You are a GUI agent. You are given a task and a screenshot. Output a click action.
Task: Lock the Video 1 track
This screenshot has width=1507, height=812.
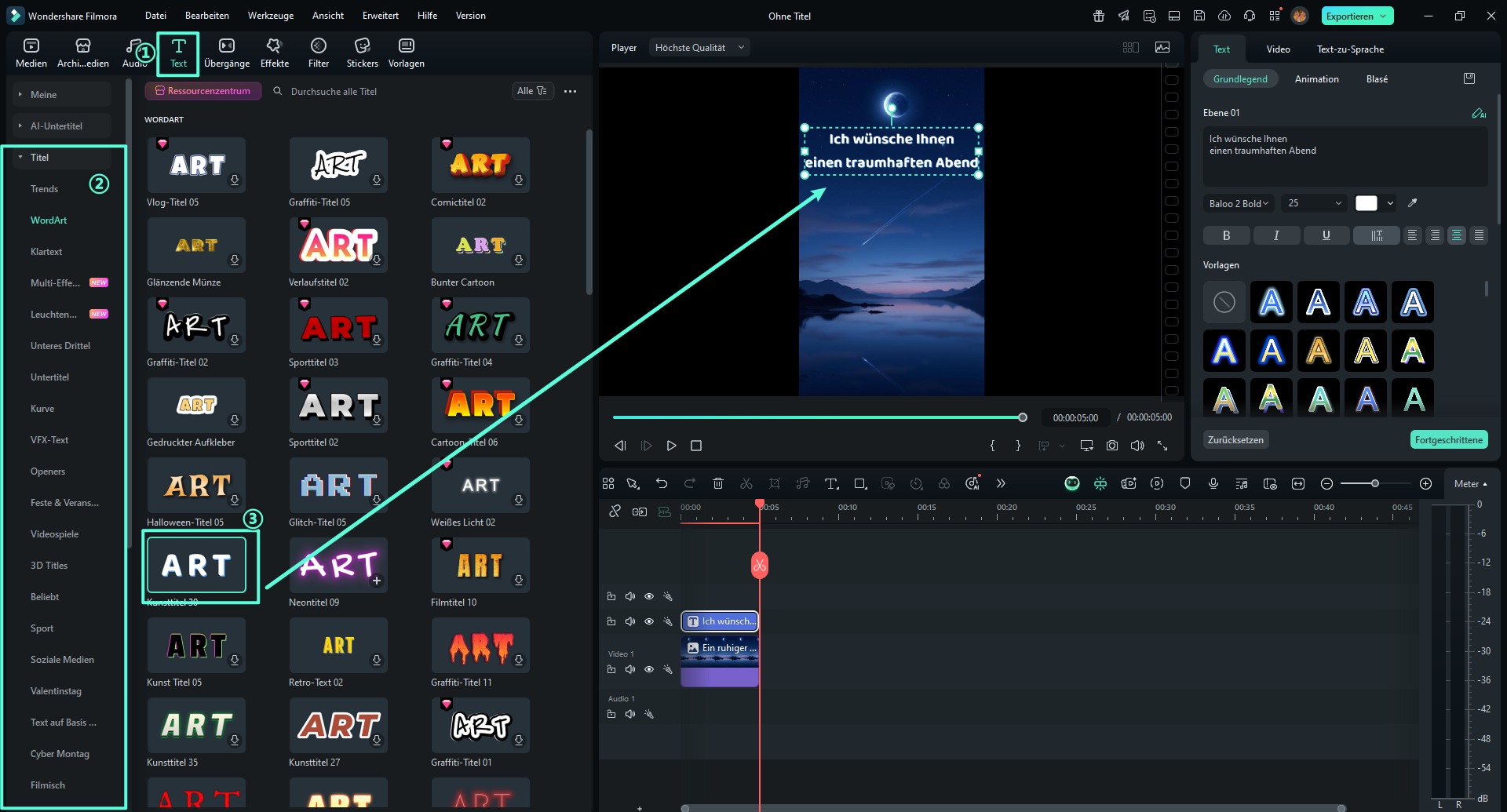(x=611, y=669)
